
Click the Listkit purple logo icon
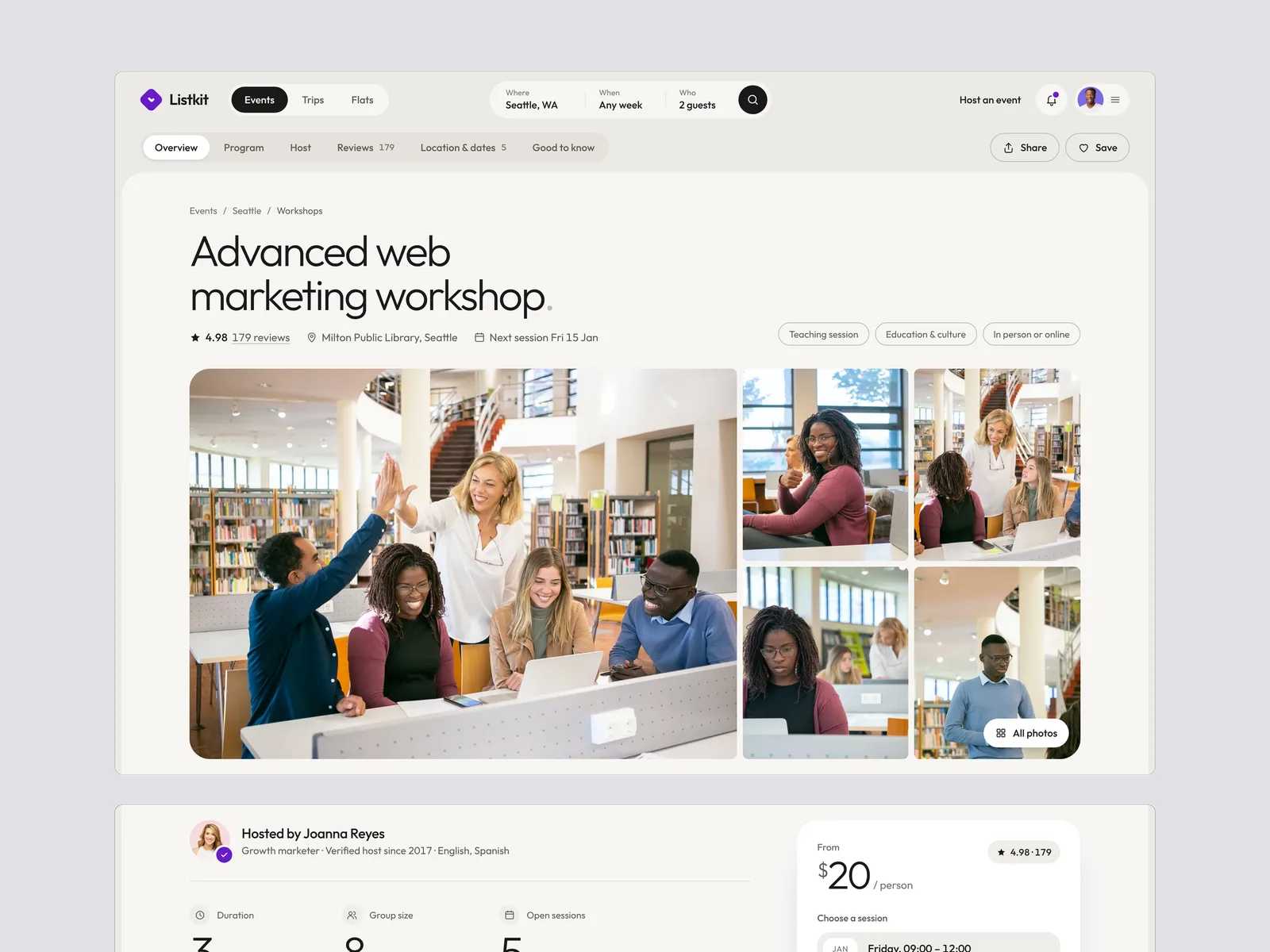click(151, 100)
